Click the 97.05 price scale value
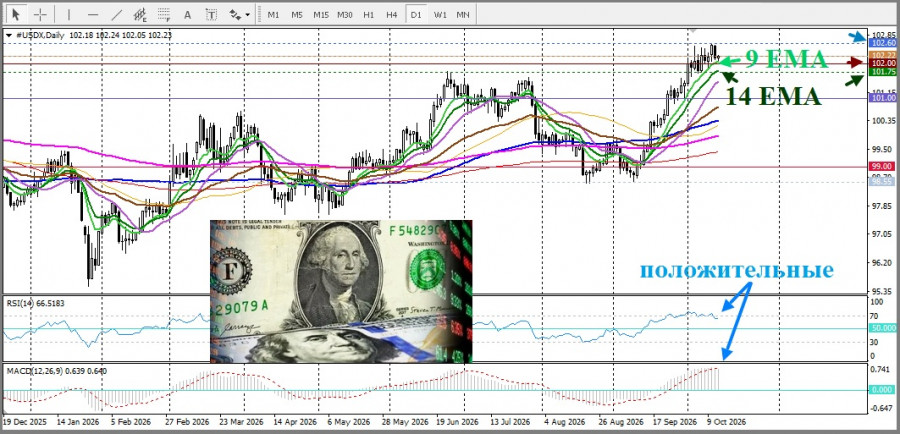 [x=883, y=234]
